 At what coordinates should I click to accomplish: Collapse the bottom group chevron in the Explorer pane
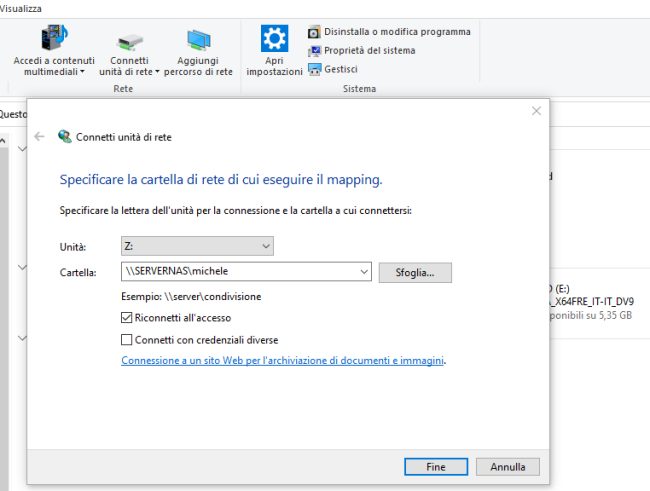(22, 338)
